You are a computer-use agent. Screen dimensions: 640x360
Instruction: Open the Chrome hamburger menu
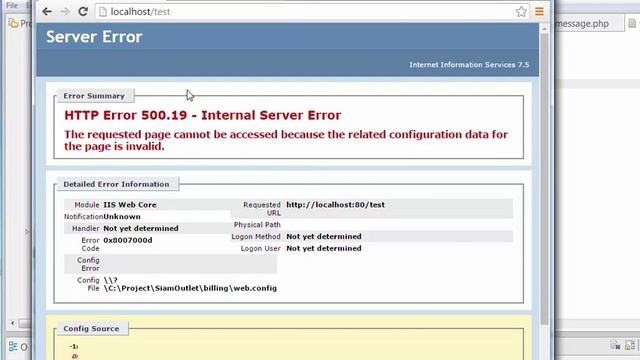tap(539, 11)
